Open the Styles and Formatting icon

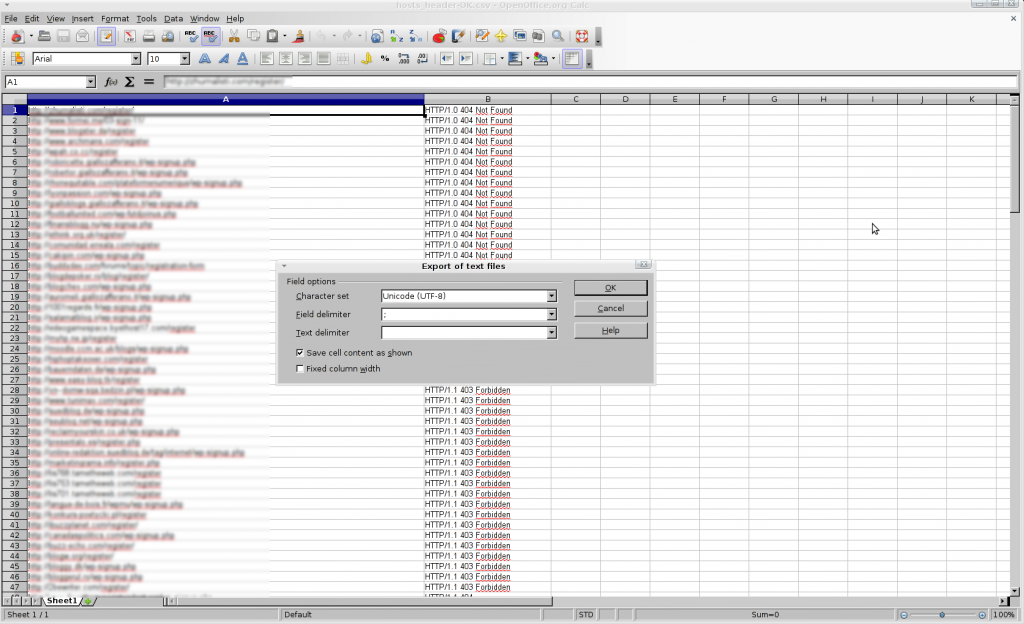pos(18,59)
